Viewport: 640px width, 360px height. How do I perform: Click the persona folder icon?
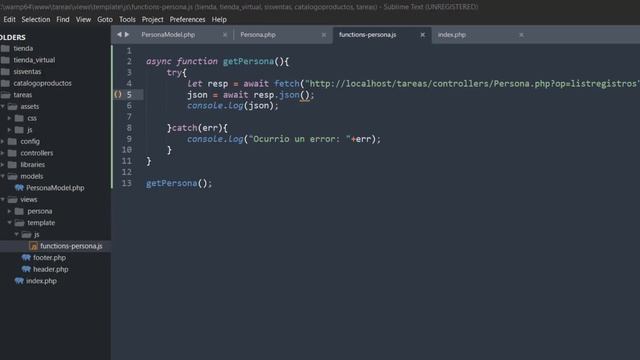click(x=19, y=211)
